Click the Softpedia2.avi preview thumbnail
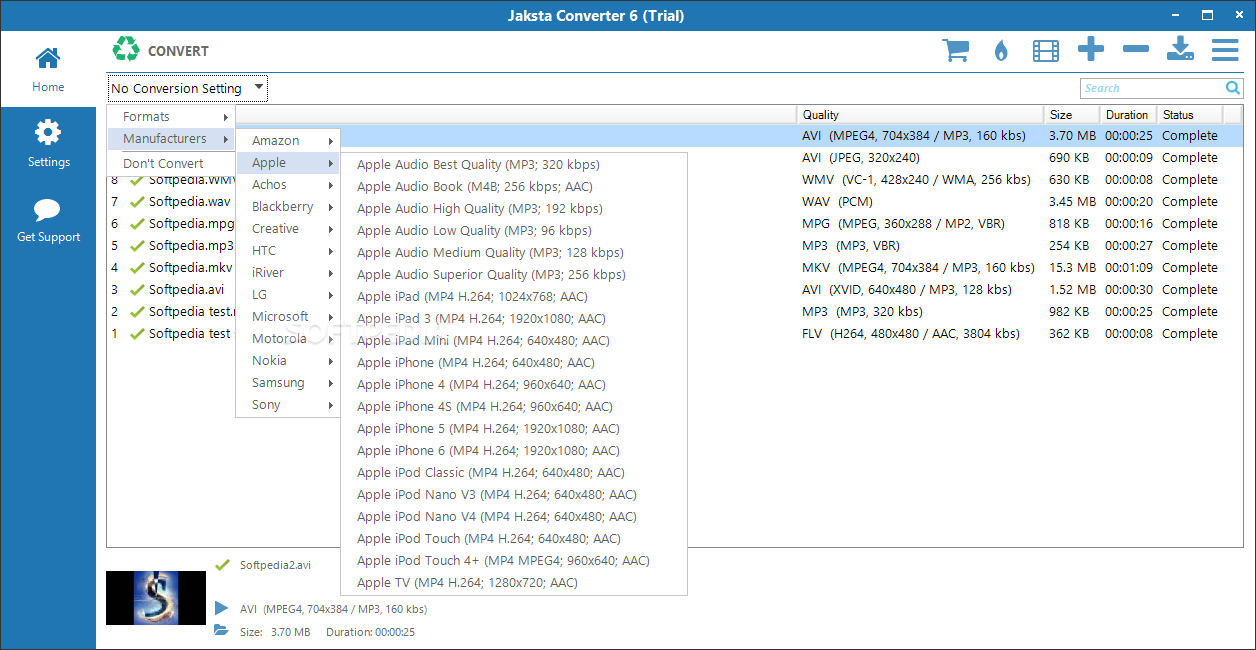This screenshot has width=1256, height=650. (x=156, y=598)
